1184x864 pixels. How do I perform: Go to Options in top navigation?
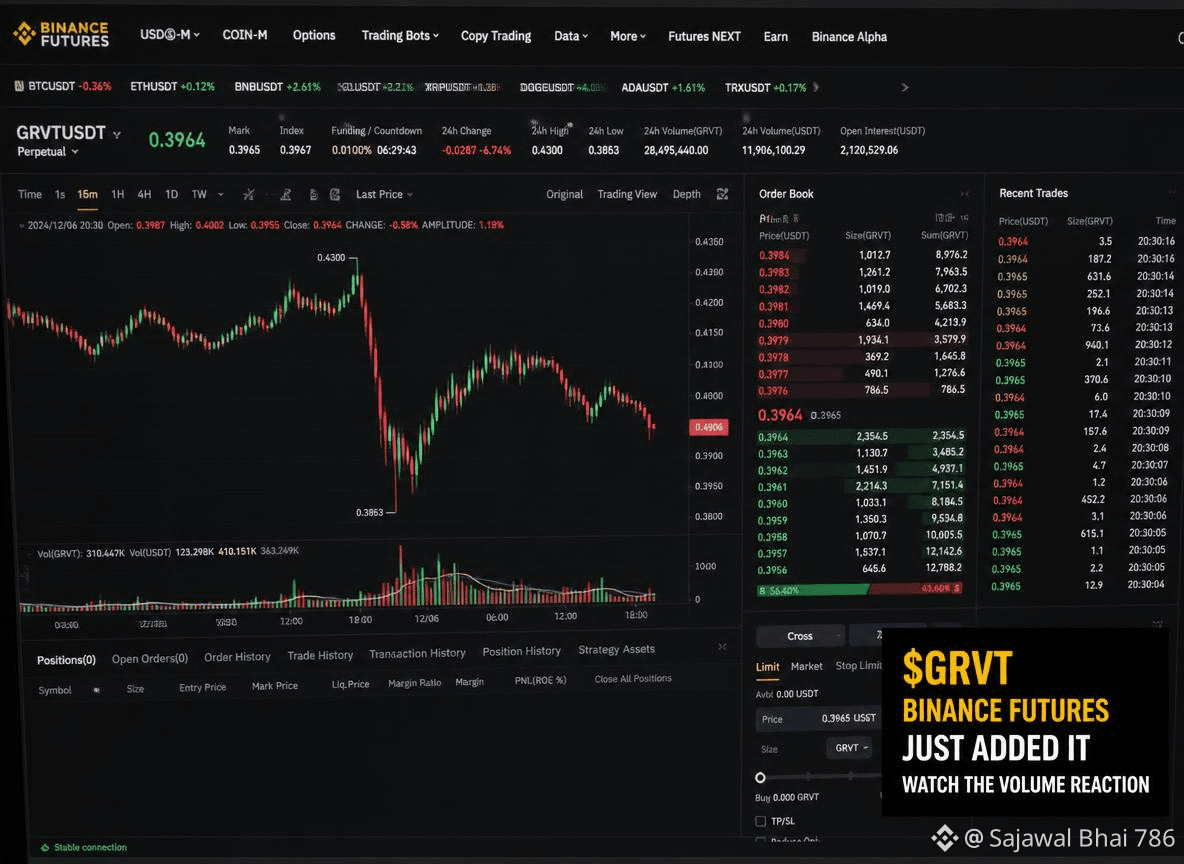tap(314, 35)
